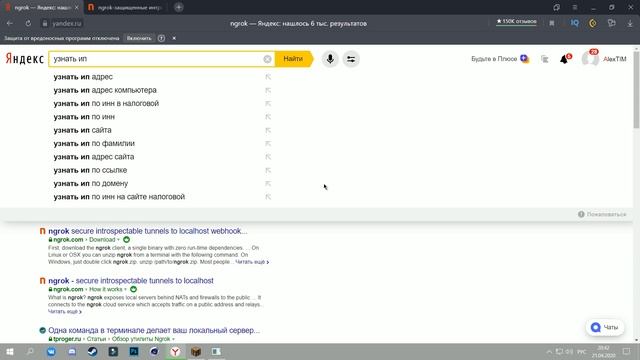Click the microphone voice search icon
Viewport: 640px width, 360px height.
click(x=330, y=59)
